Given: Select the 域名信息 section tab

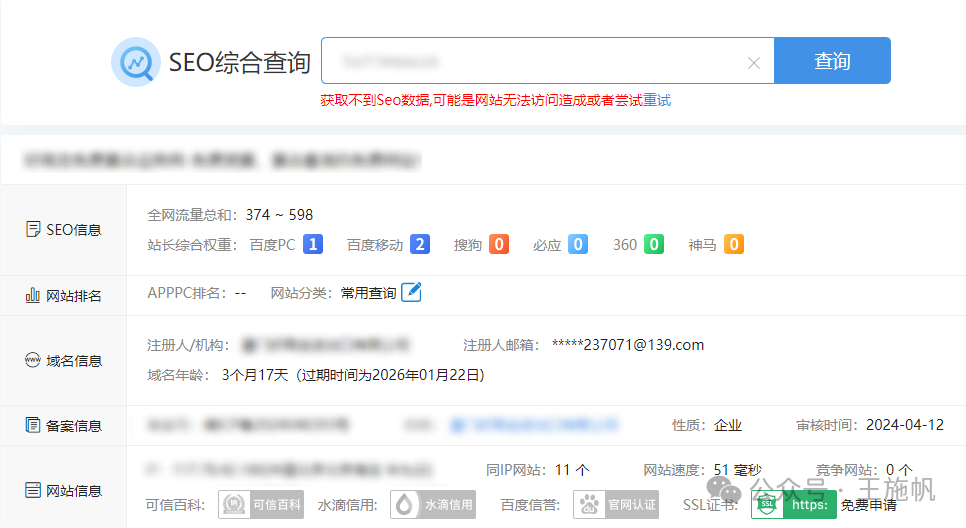Looking at the screenshot, I should pos(63,360).
